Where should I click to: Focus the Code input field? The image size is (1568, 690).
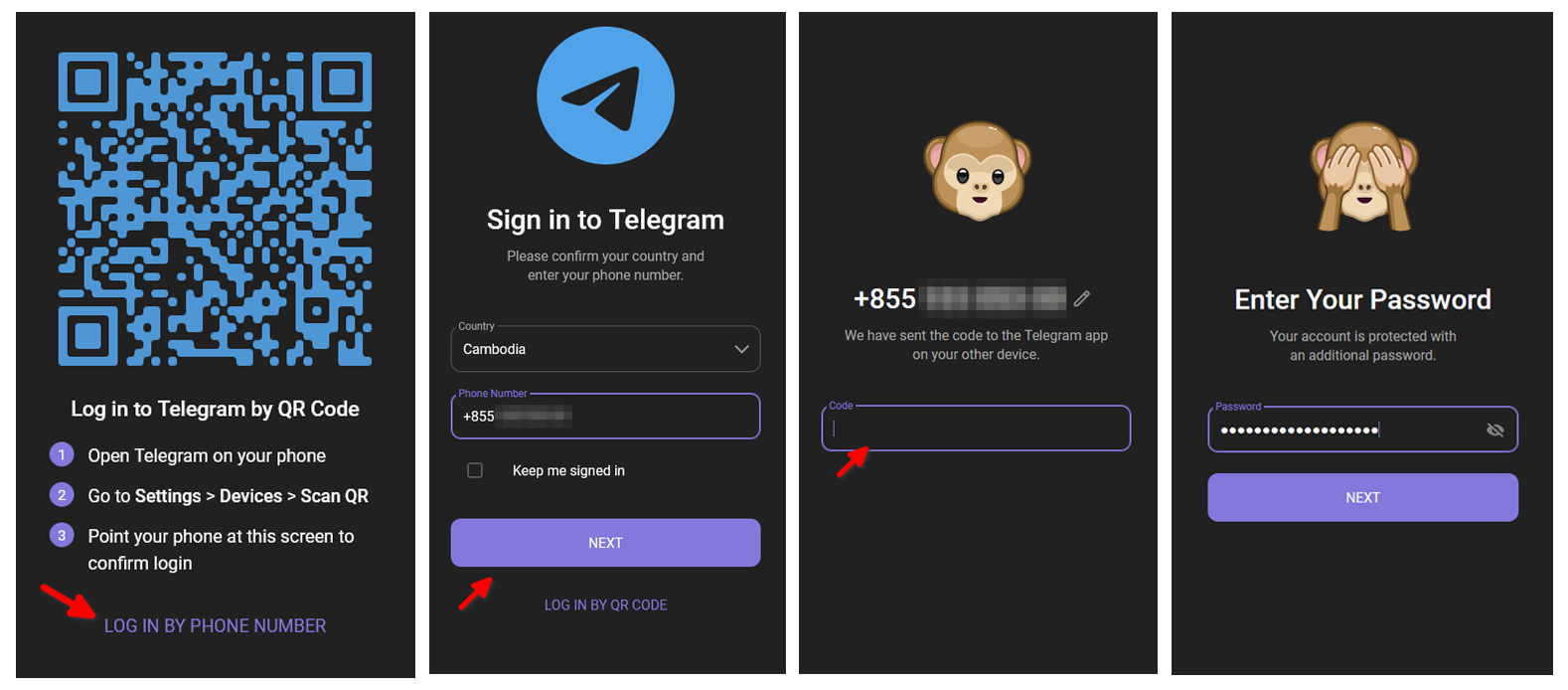coord(976,429)
